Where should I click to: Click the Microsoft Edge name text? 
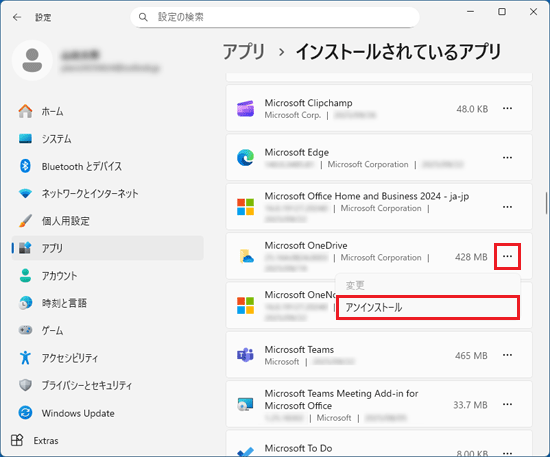click(297, 153)
